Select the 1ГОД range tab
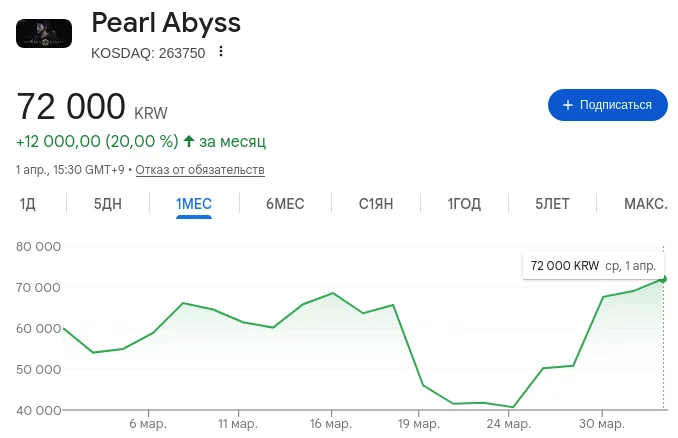This screenshot has height=438, width=678. tap(464, 204)
